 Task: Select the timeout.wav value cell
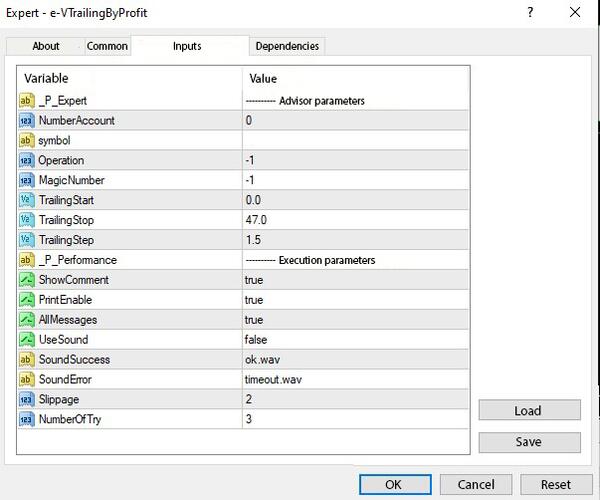355,379
